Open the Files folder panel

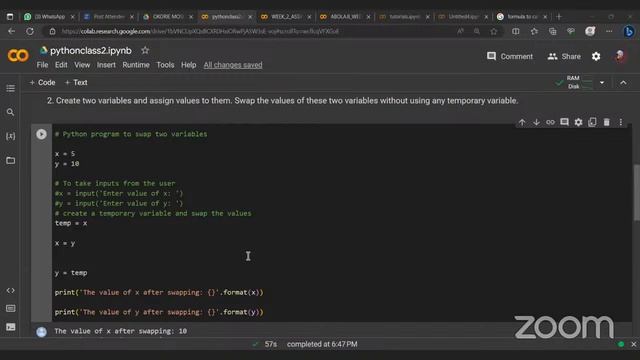[x=11, y=160]
